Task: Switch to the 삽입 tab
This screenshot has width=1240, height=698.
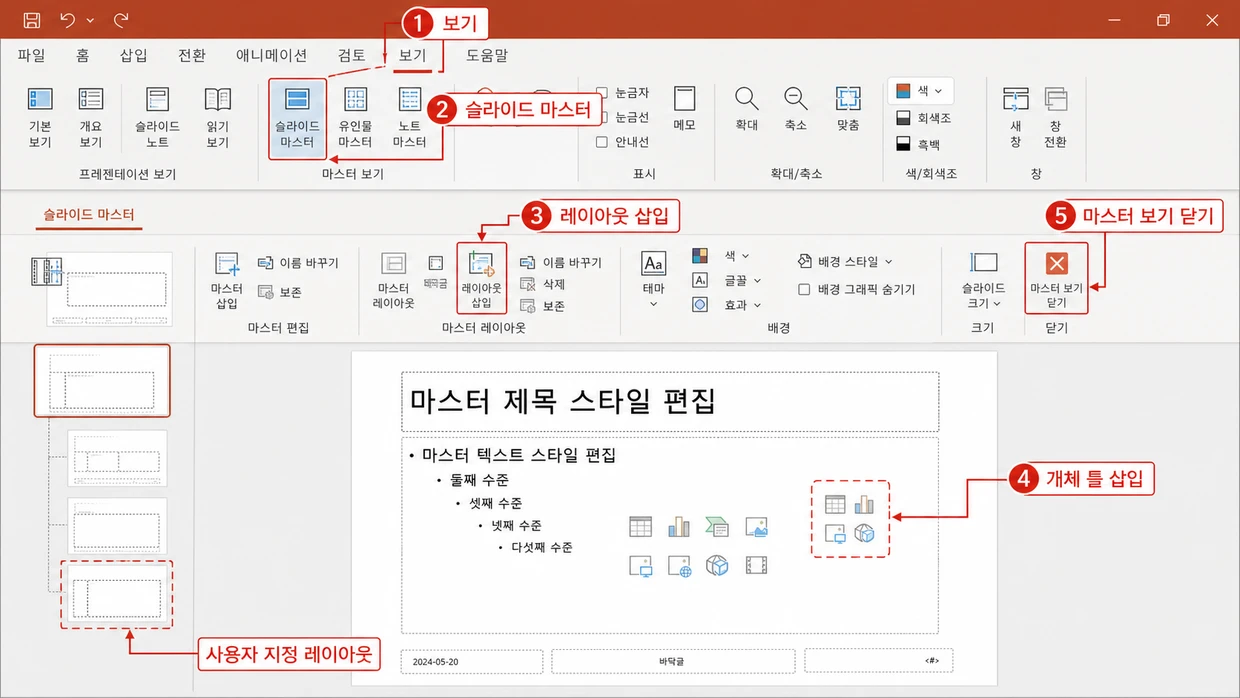Action: [133, 56]
